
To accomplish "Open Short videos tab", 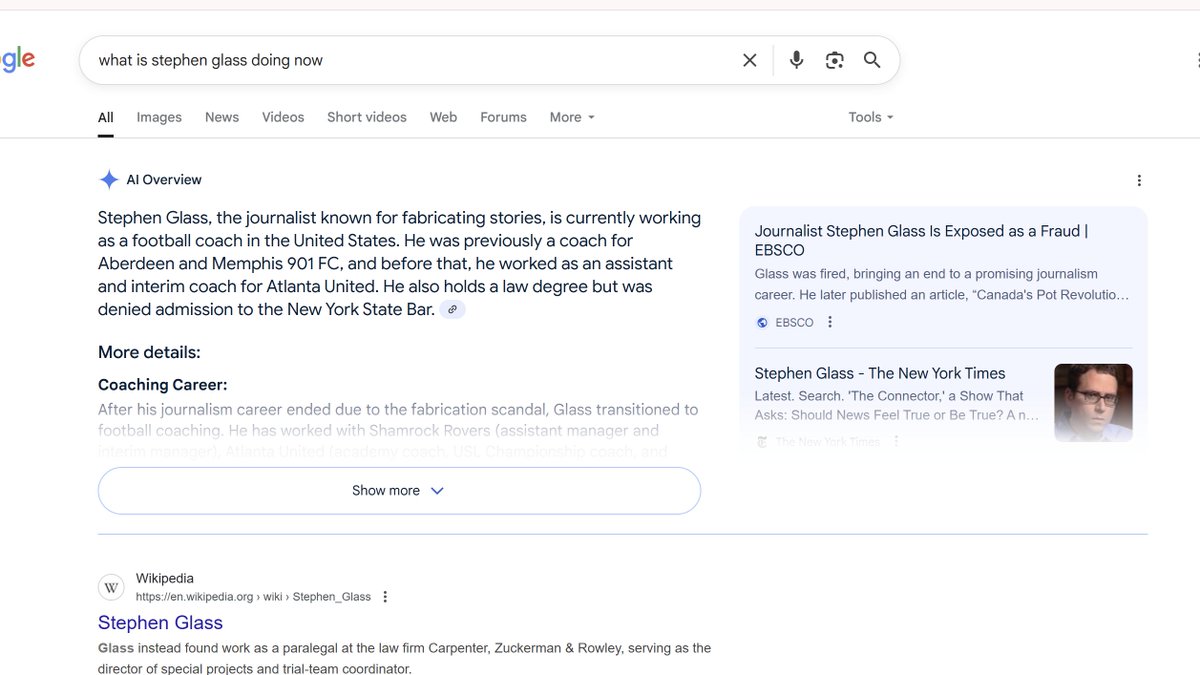I will 367,117.
